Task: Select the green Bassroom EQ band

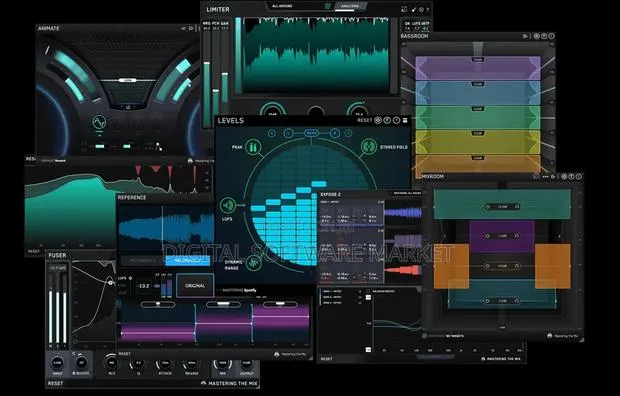Action: (478, 117)
